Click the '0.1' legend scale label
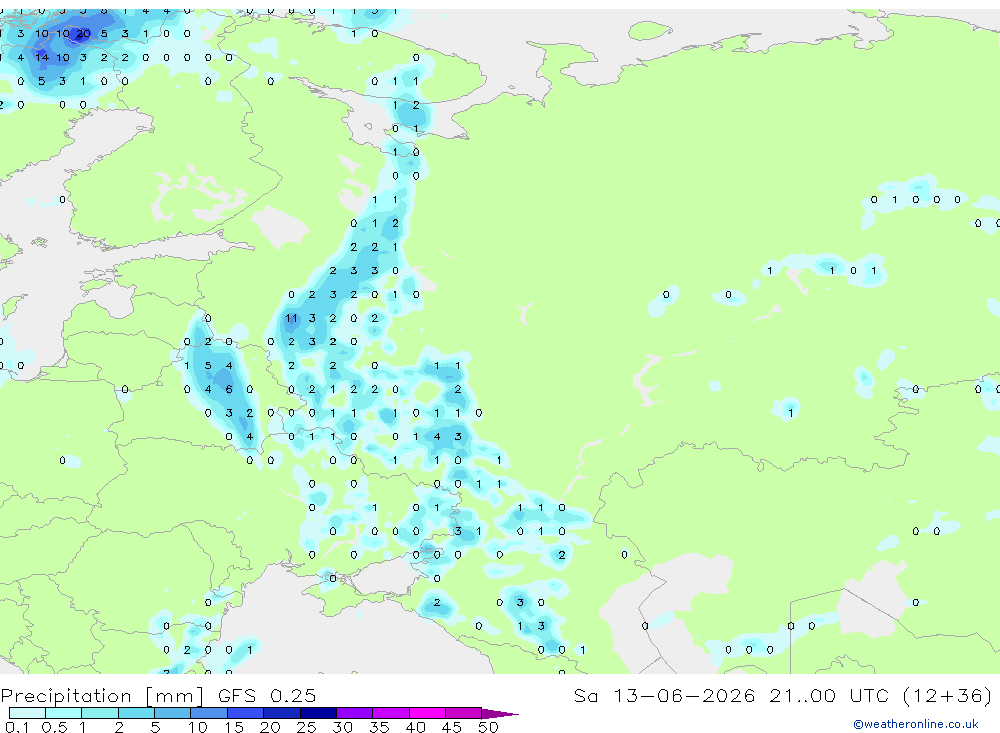Screen dimensions: 1000x733 [17, 727]
